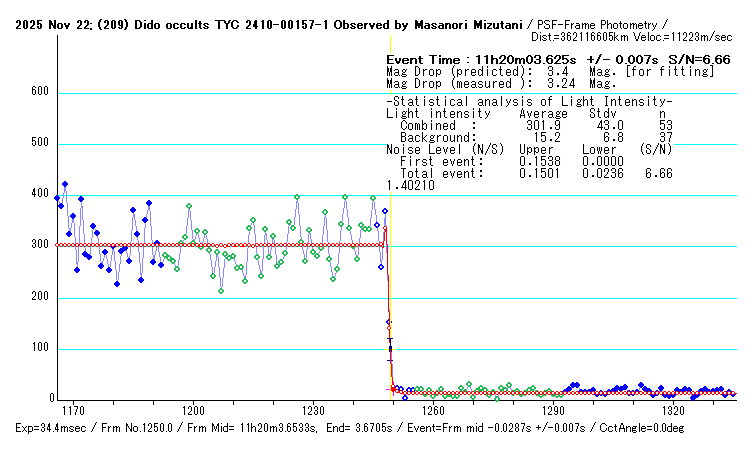The height and width of the screenshot is (454, 756).
Task: Click the 1320 tick label on x-axis
Action: pos(673,411)
